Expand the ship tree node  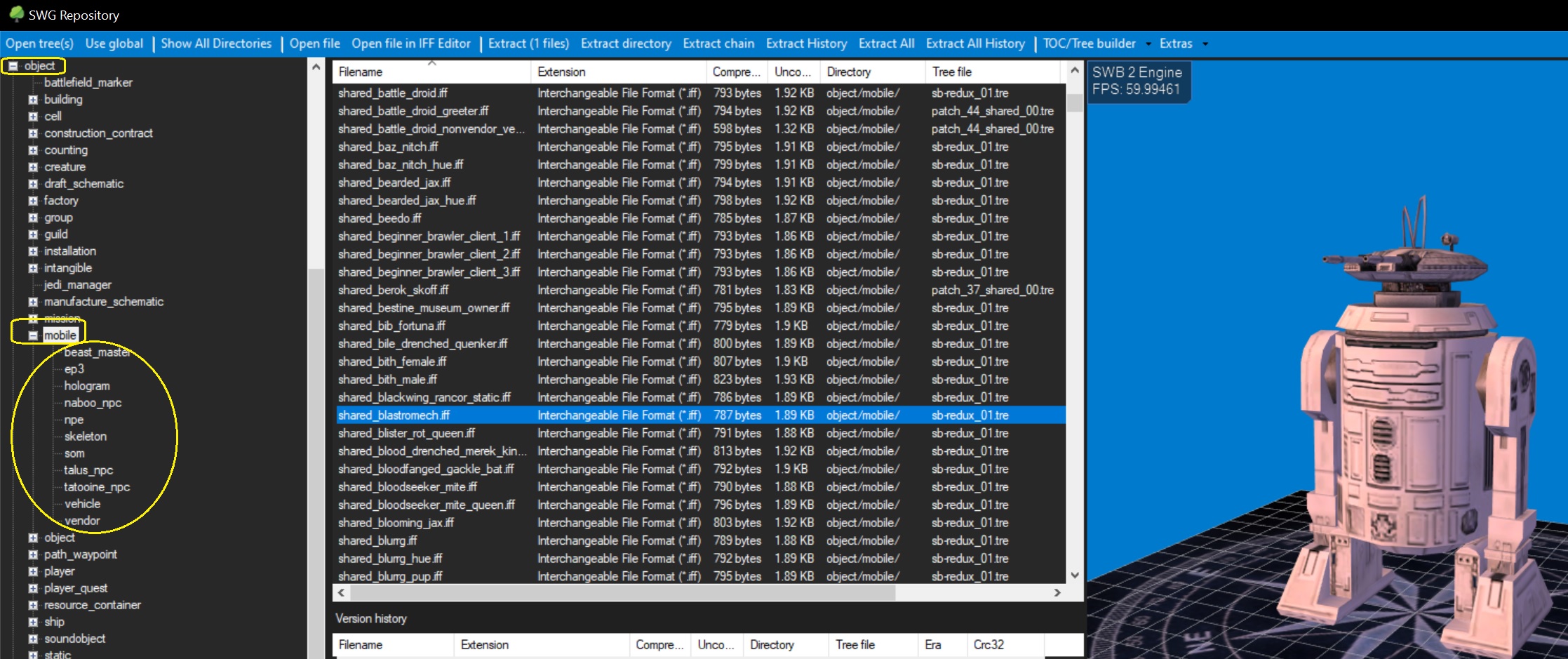(x=33, y=622)
